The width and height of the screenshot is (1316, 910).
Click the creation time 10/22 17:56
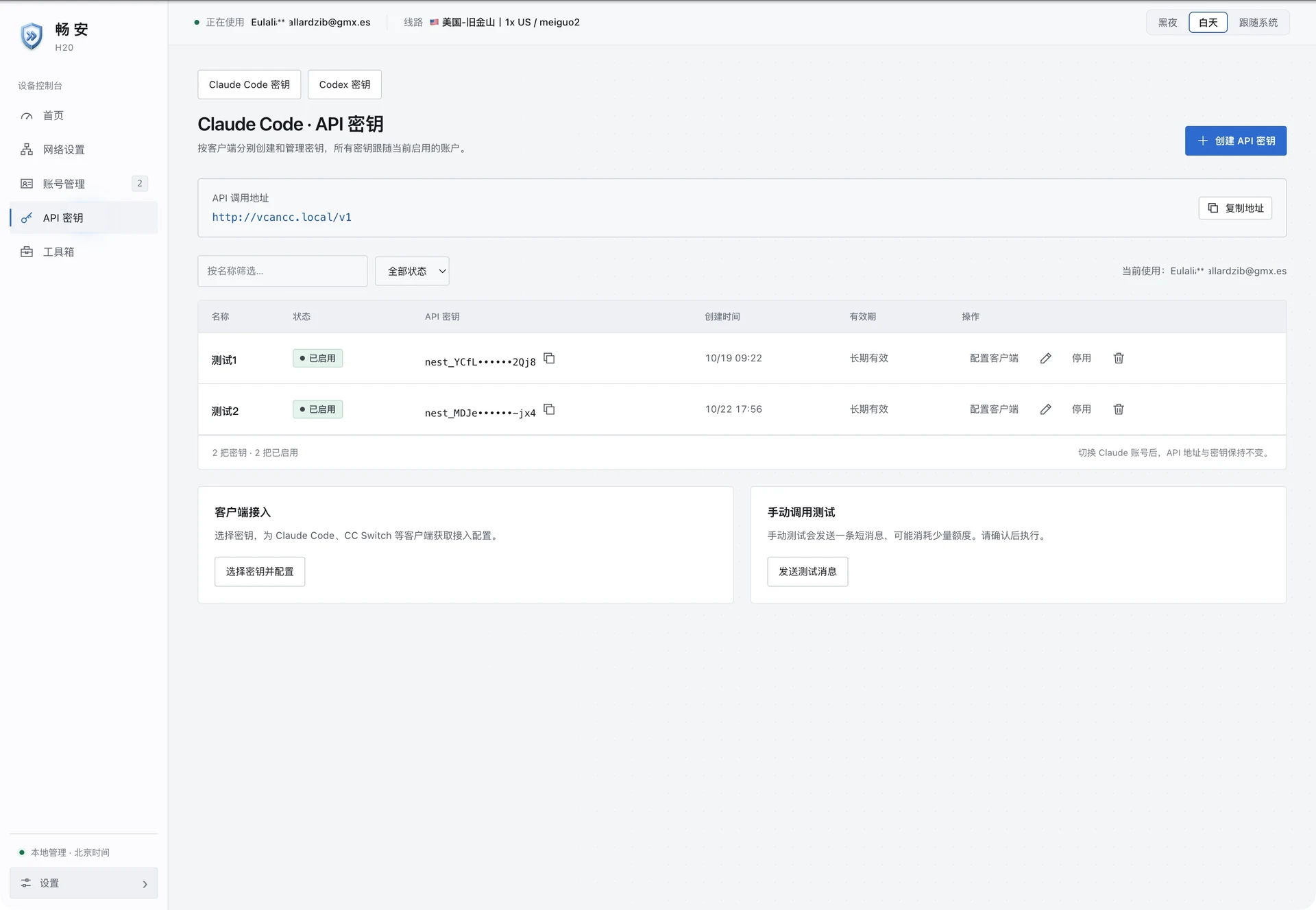point(733,409)
